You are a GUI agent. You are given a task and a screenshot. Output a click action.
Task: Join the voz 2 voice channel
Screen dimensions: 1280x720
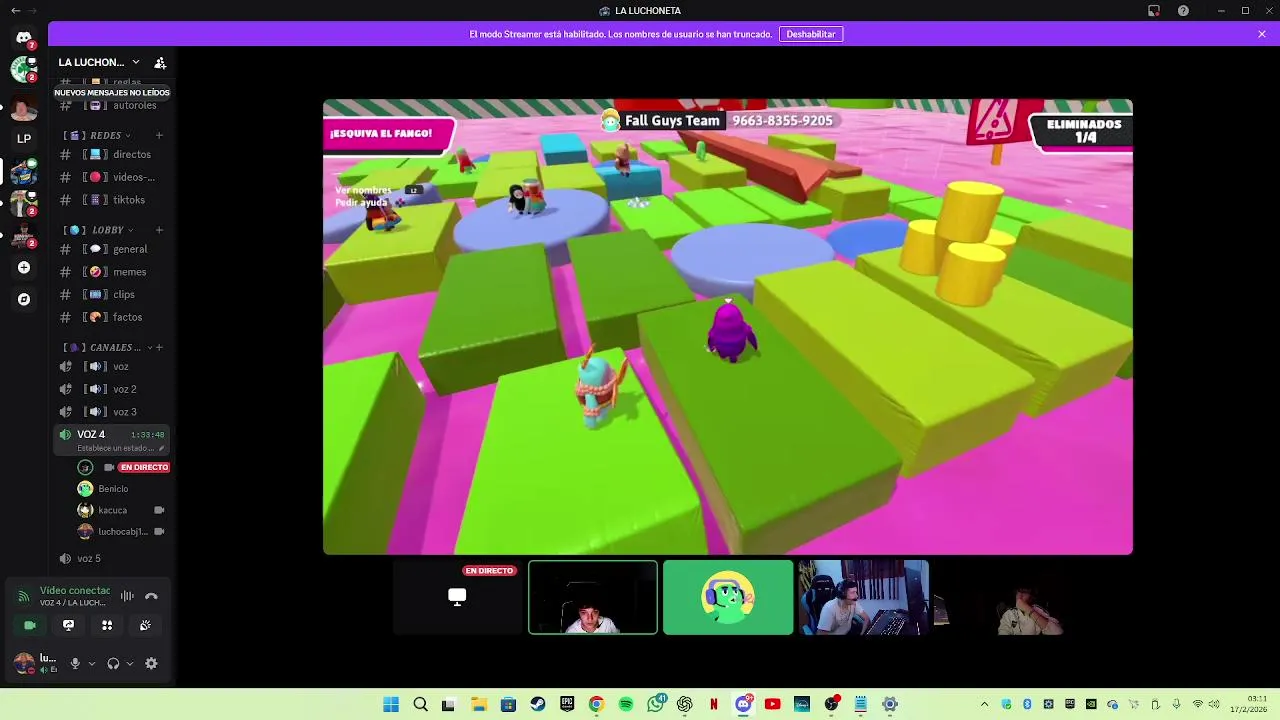click(x=112, y=389)
